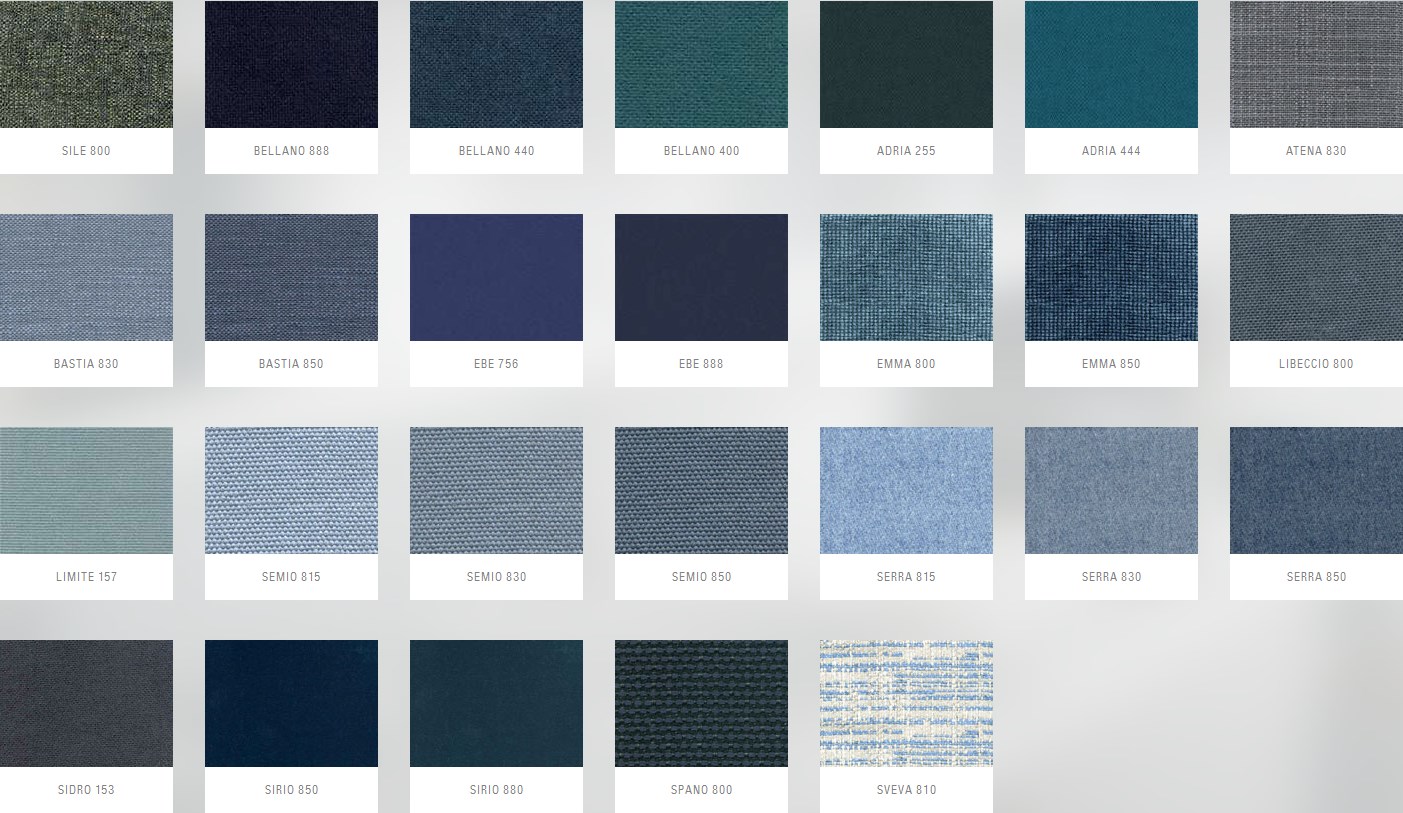The height and width of the screenshot is (813, 1403).
Task: Click the BASTIA 850 label text
Action: (x=291, y=364)
